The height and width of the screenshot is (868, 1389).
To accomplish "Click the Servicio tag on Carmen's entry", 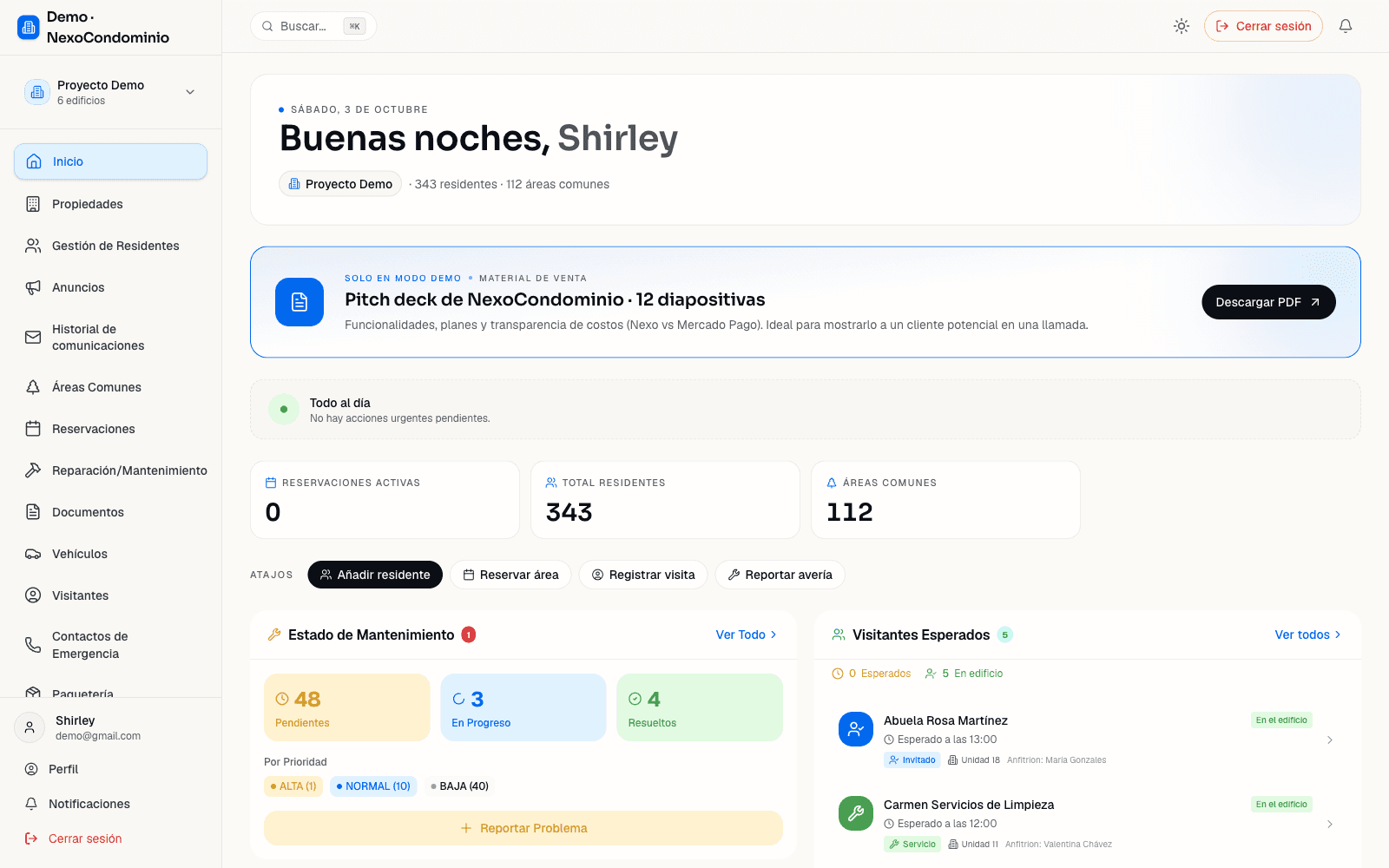I will (912, 845).
